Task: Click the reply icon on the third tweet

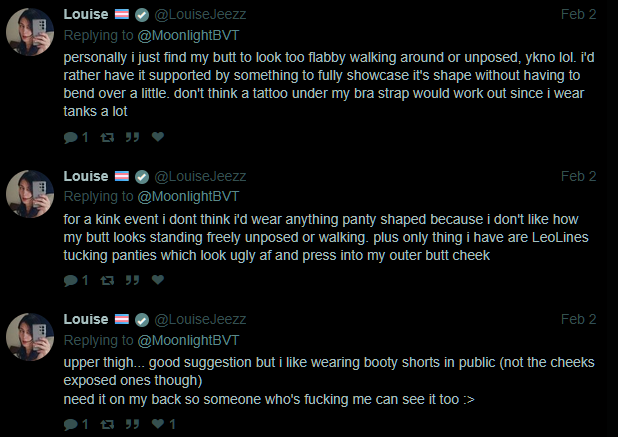Action: click(x=70, y=425)
